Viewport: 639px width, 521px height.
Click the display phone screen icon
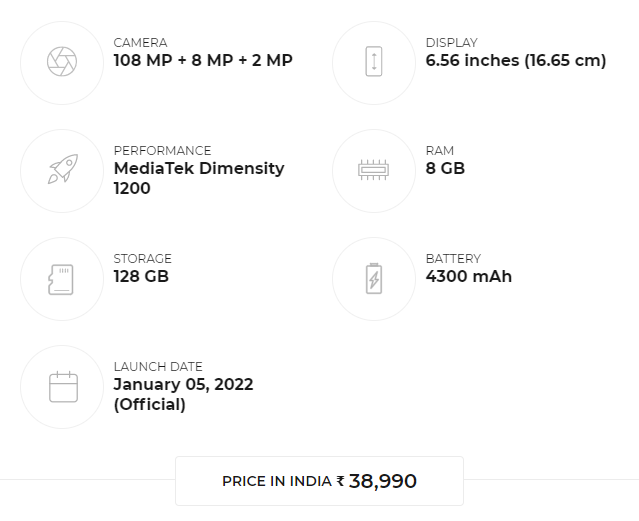click(x=374, y=62)
